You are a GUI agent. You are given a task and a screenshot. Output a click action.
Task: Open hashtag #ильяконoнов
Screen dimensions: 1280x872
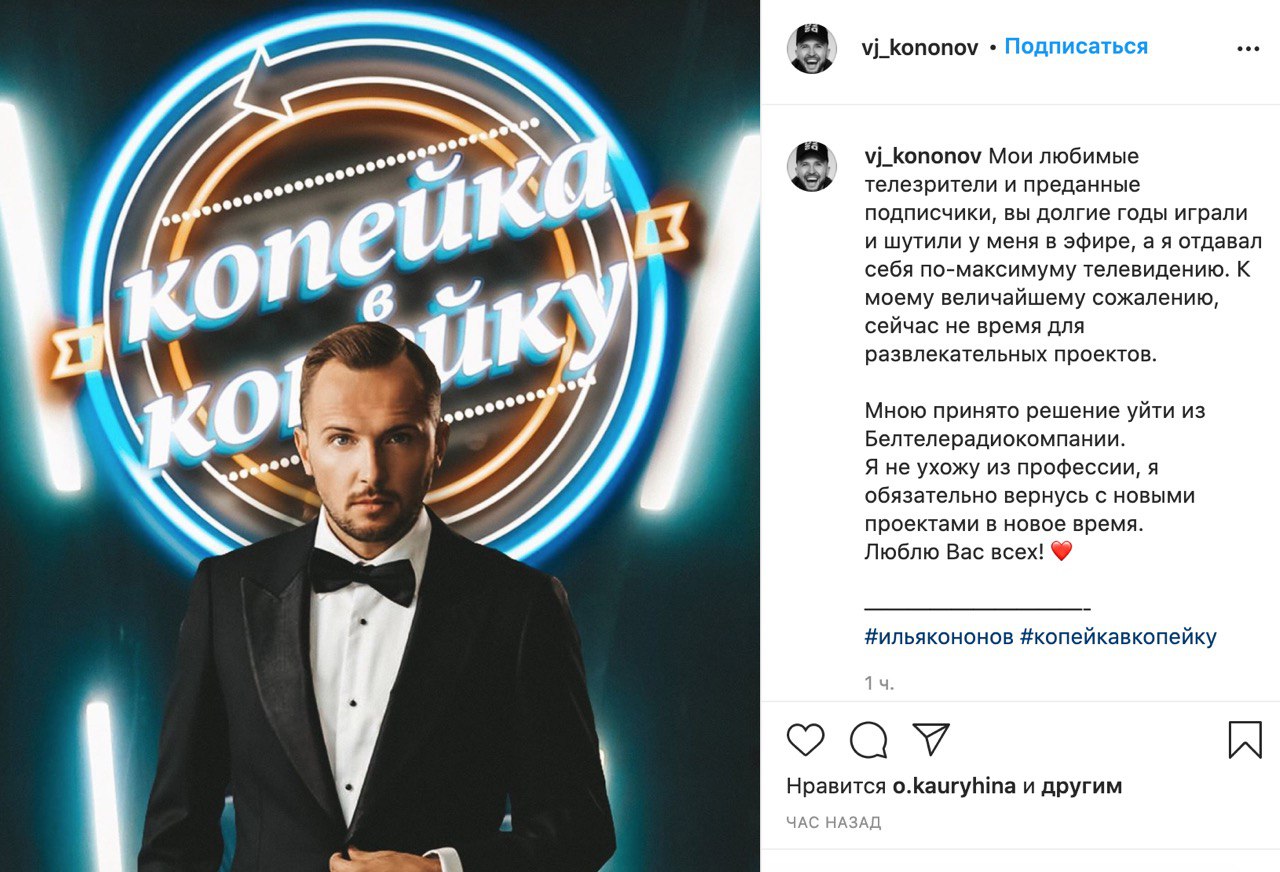939,637
